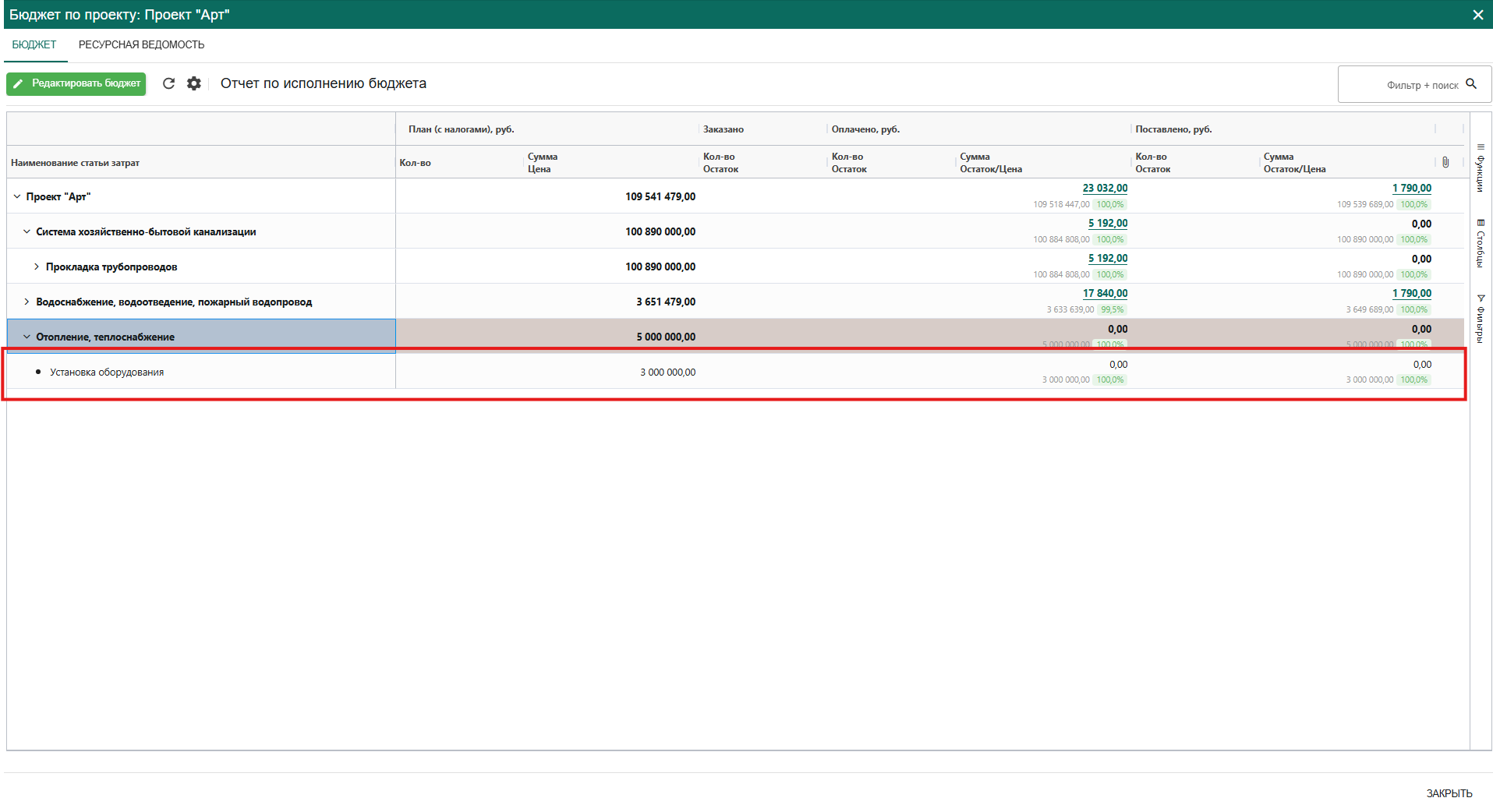Open the Столбцы side panel
Viewport: 1493px width, 812px height.
1481,243
